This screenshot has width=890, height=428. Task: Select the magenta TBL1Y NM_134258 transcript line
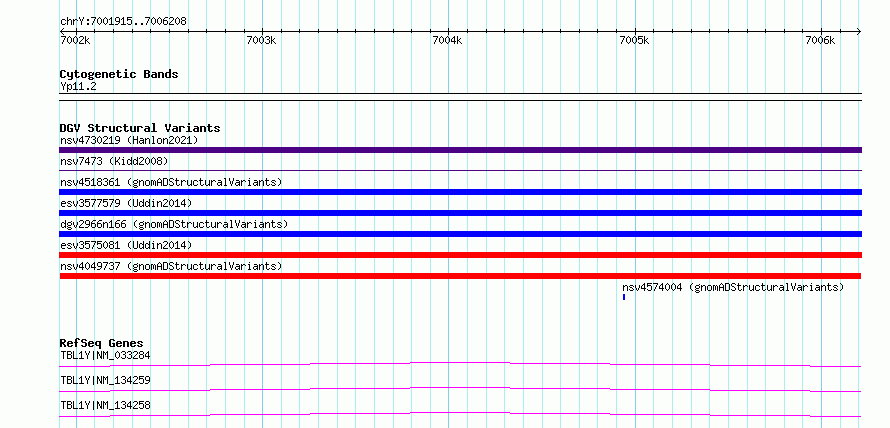pyautogui.click(x=460, y=414)
